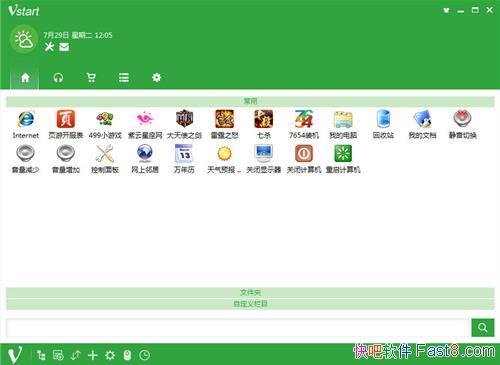Click the plus add icon in bottom toolbar
The image size is (500, 365).
coord(93,355)
